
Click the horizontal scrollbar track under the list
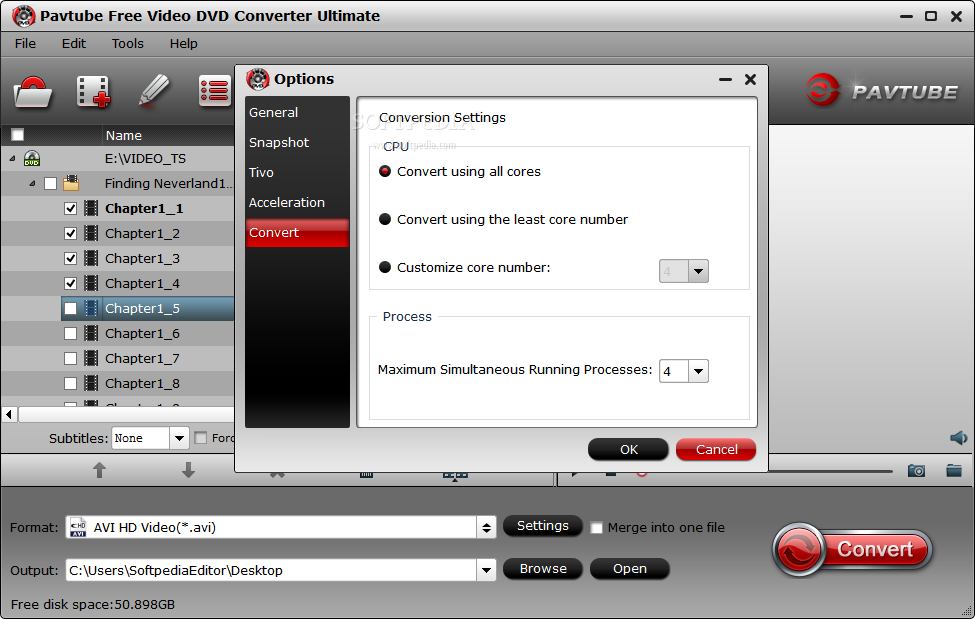(x=126, y=414)
